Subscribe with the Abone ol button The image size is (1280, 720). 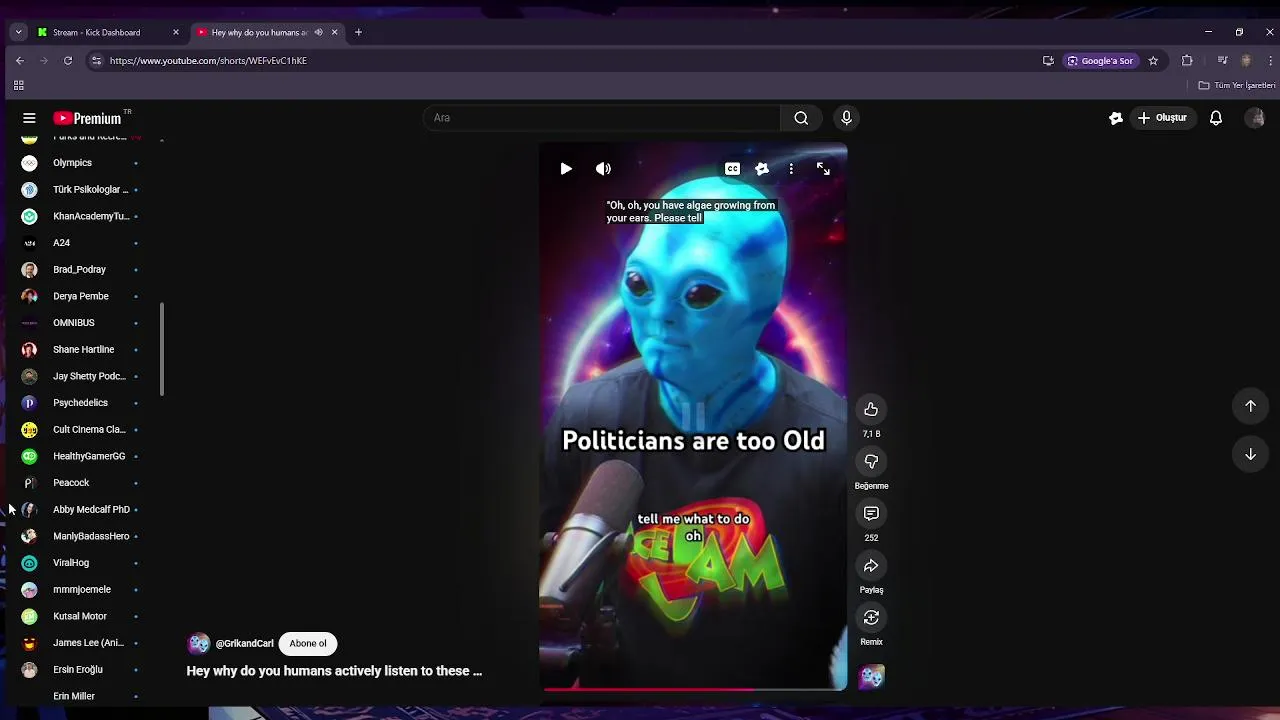[x=308, y=644]
